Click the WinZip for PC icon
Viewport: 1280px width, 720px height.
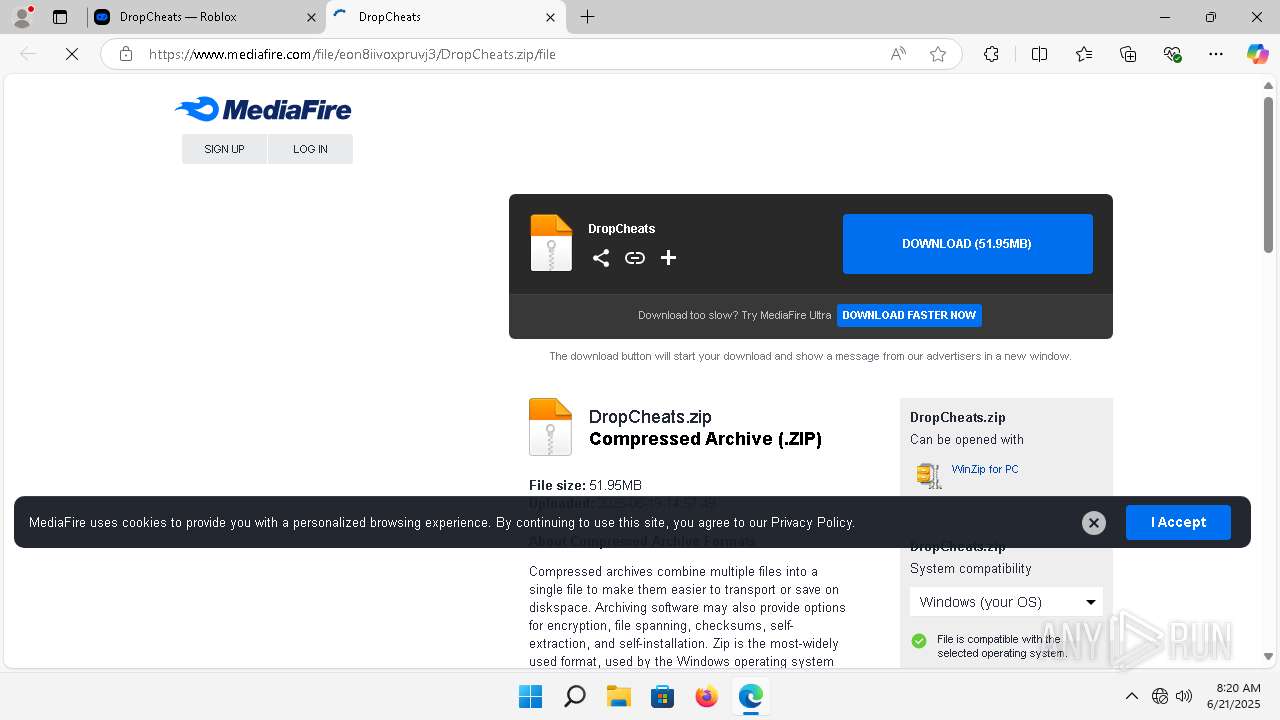pos(929,475)
